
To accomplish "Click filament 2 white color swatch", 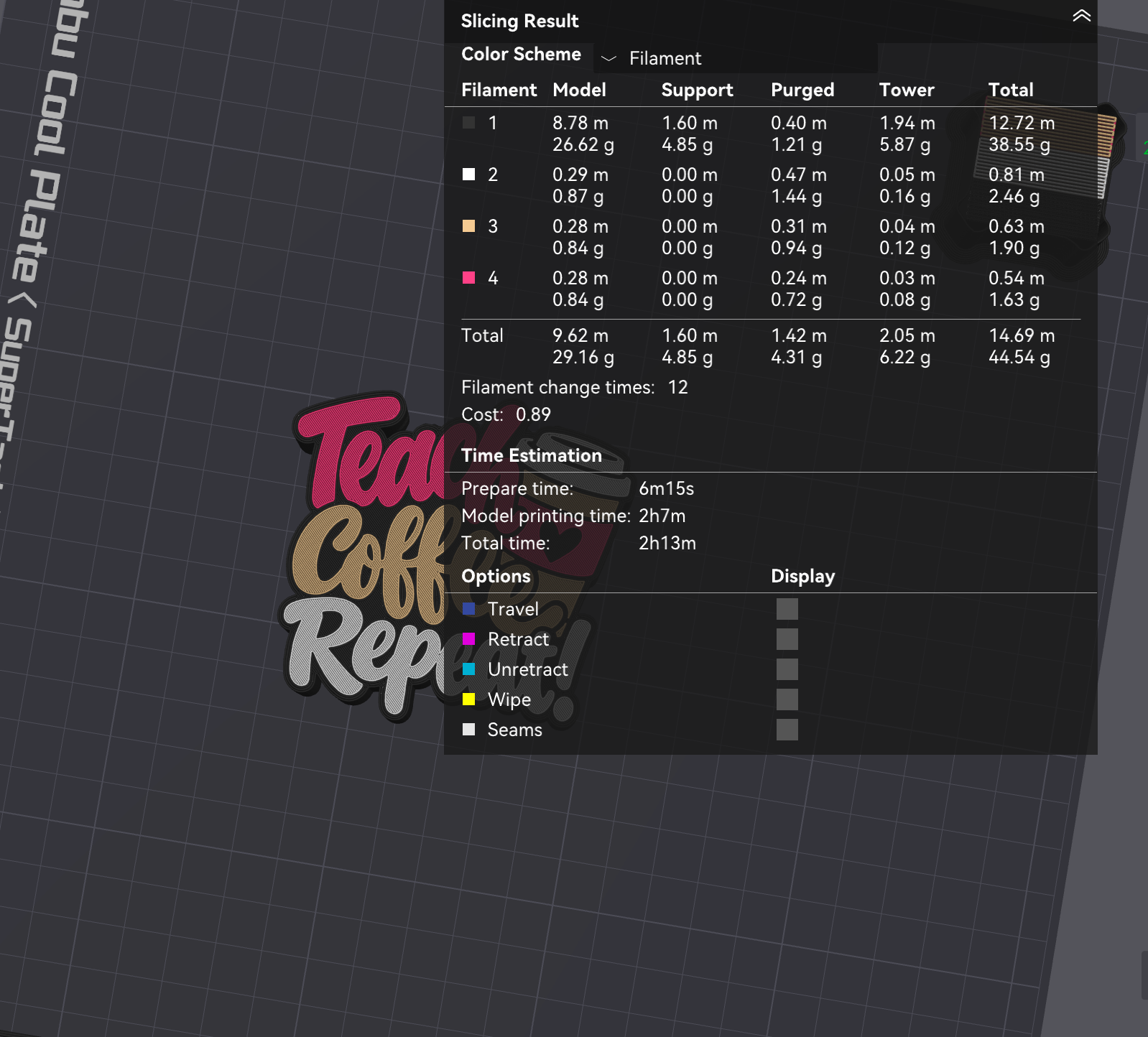I will [x=468, y=175].
